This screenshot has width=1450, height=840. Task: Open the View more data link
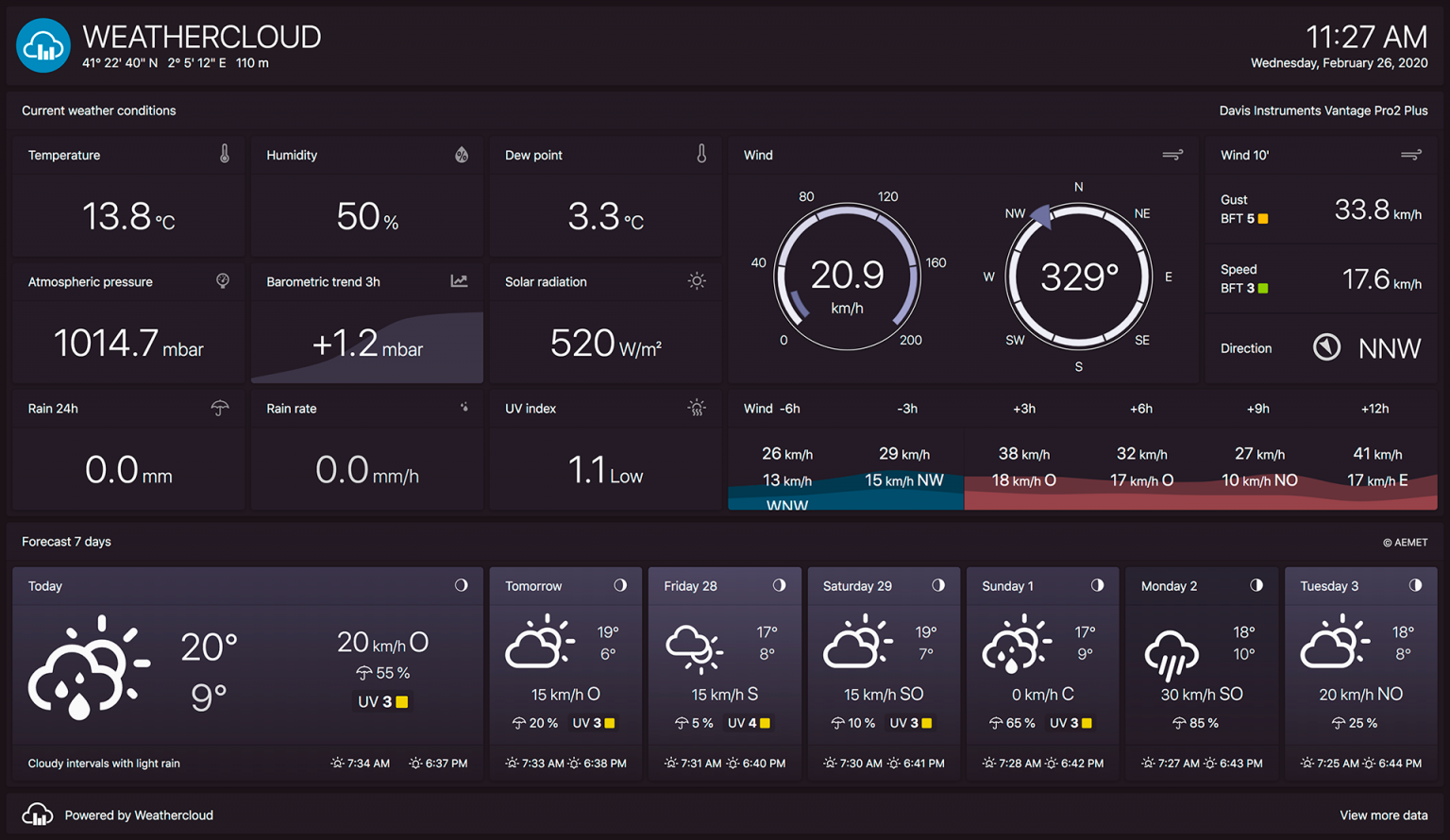(x=1384, y=815)
